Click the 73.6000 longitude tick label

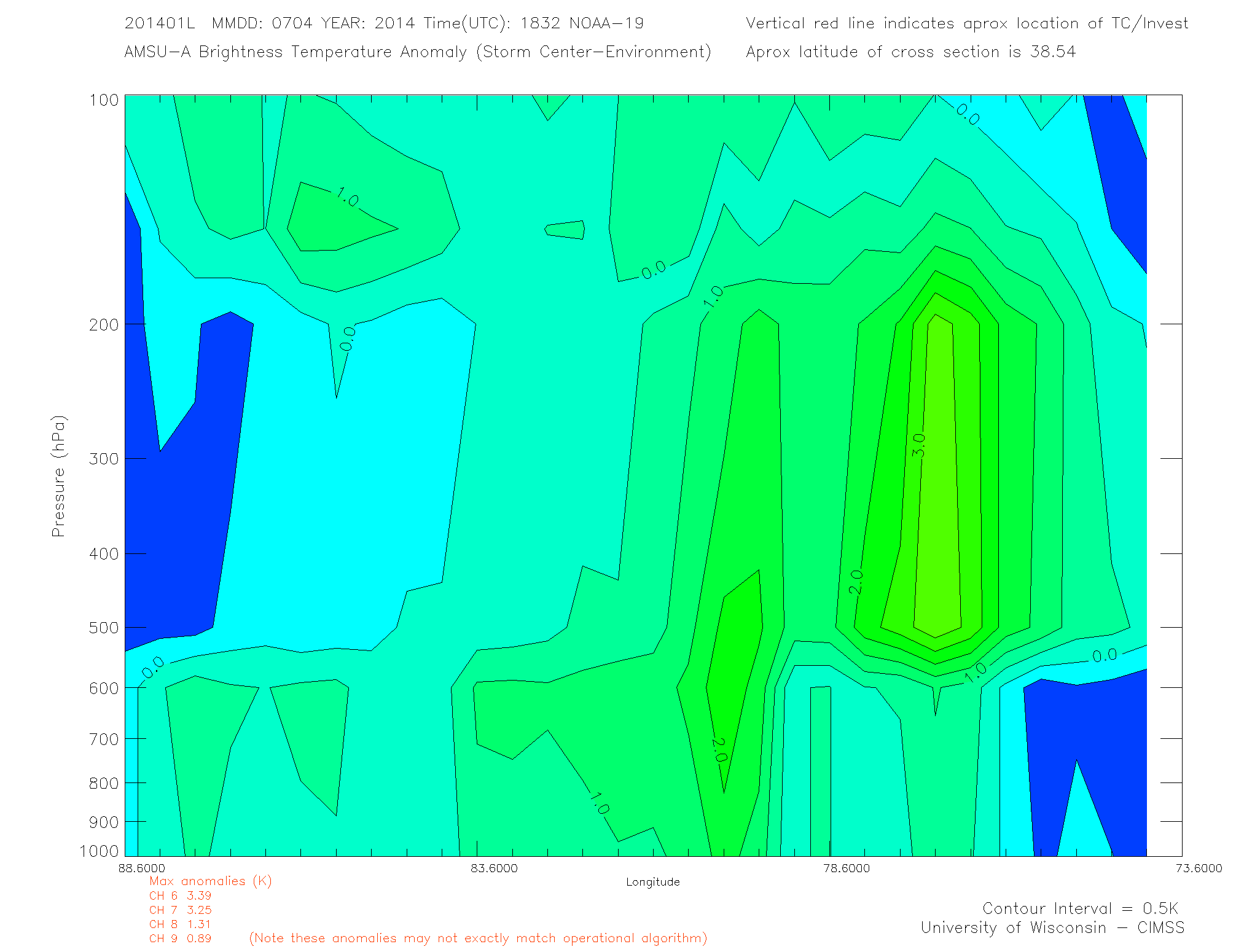[1199, 868]
